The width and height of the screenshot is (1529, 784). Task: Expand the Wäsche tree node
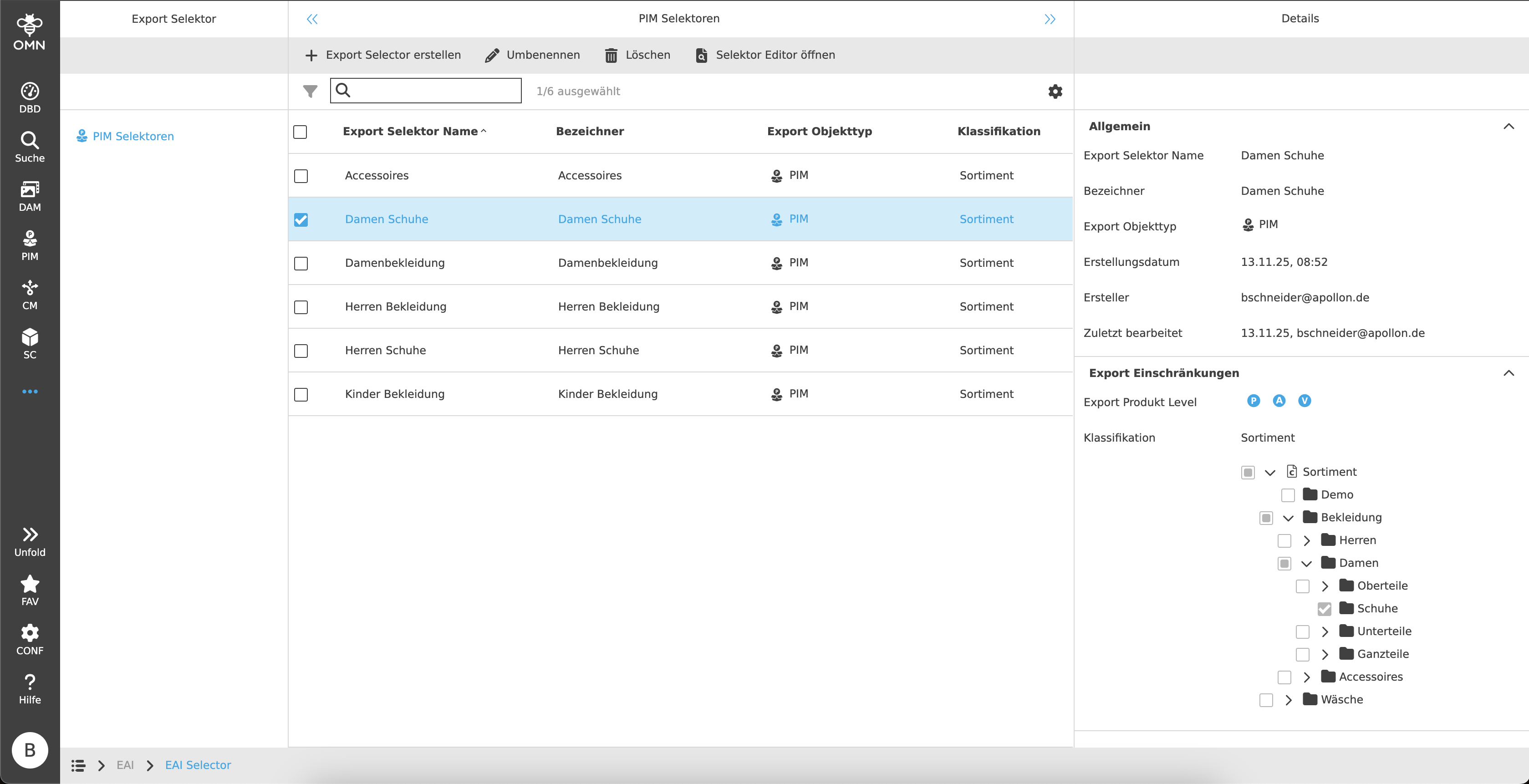[1288, 700]
